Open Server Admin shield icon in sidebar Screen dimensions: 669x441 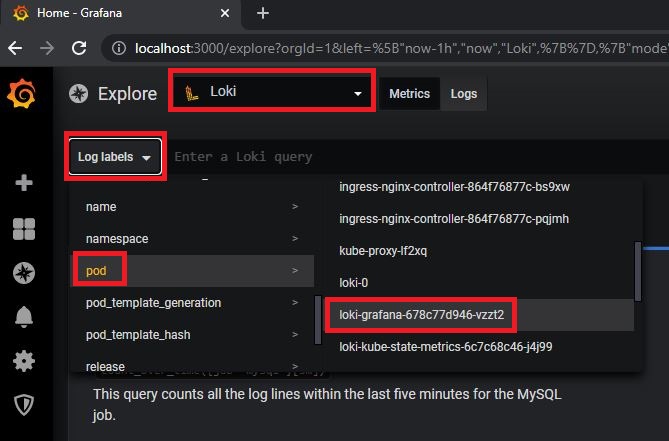(24, 404)
